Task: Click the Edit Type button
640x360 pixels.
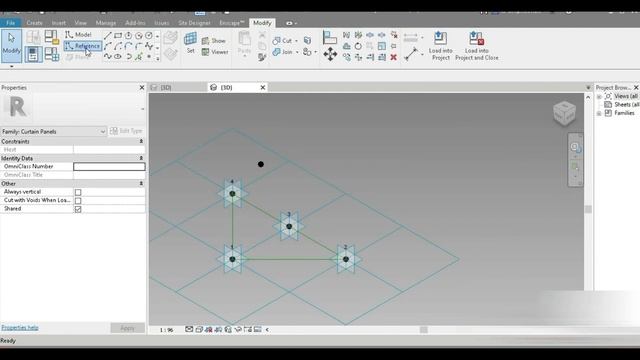Action: pos(126,131)
